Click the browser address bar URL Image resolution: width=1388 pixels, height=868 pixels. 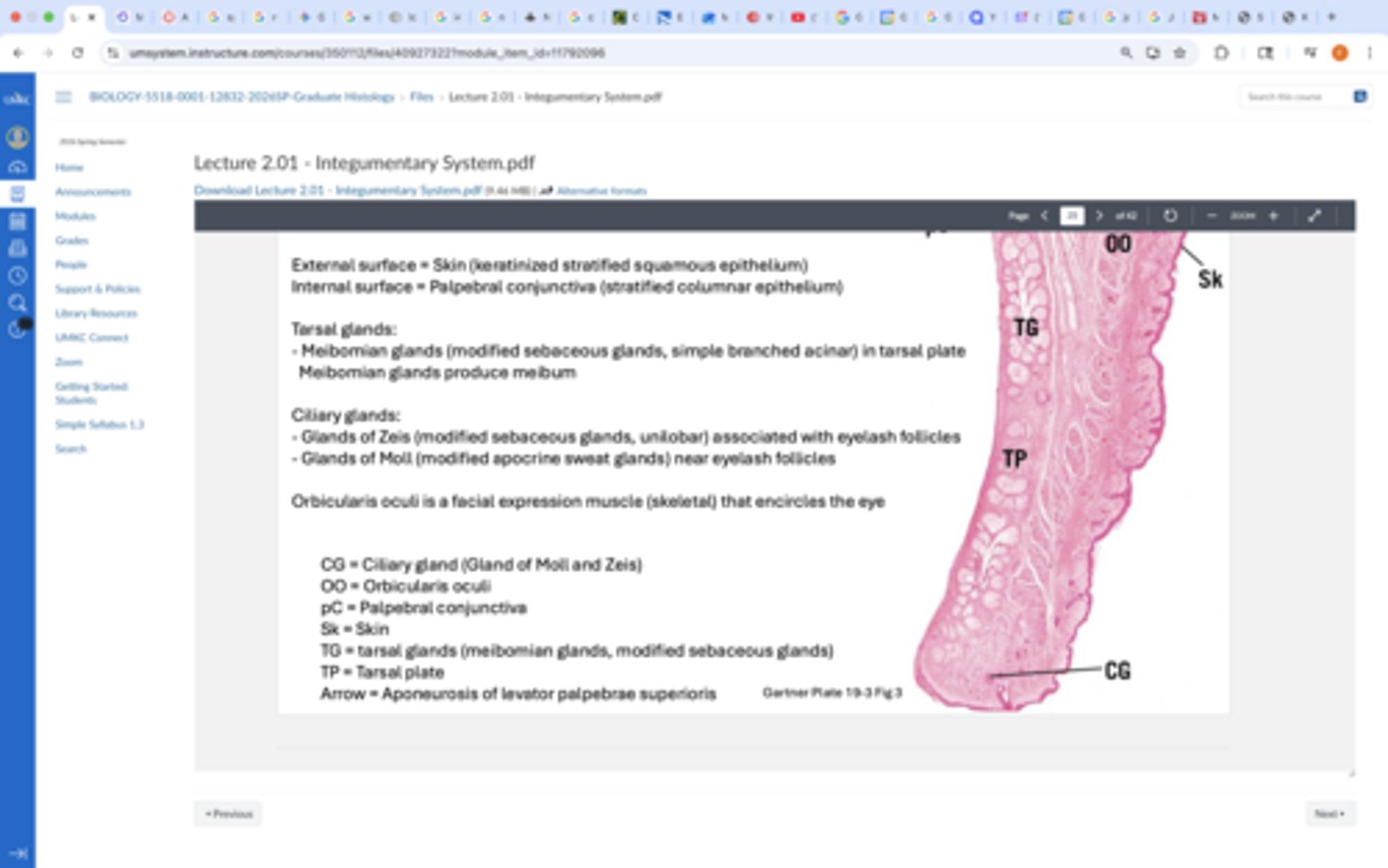[366, 53]
